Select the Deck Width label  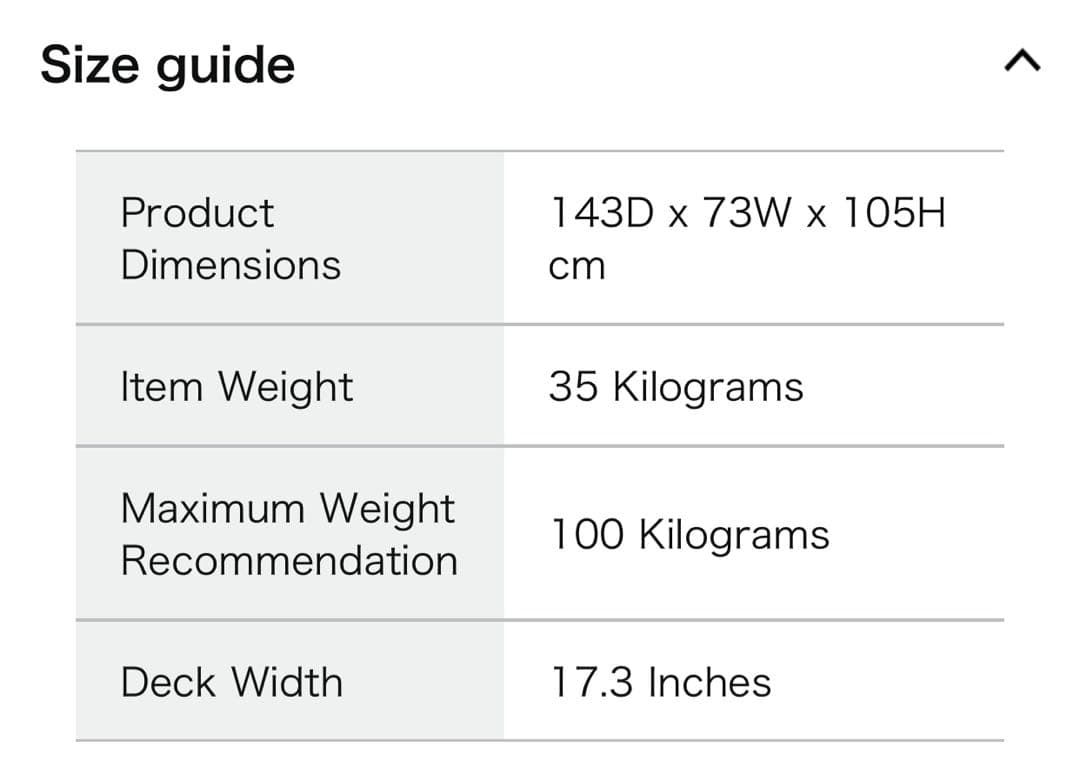coord(232,682)
